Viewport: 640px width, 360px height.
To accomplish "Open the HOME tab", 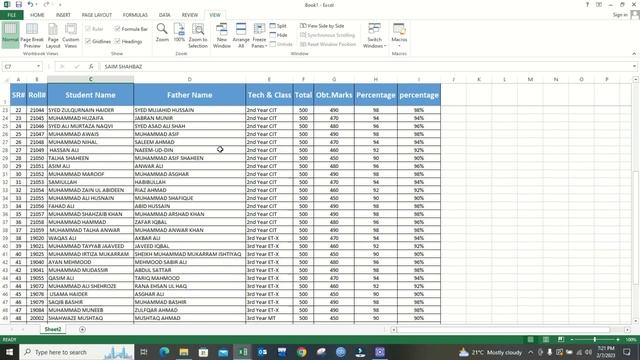I will pyautogui.click(x=37, y=15).
